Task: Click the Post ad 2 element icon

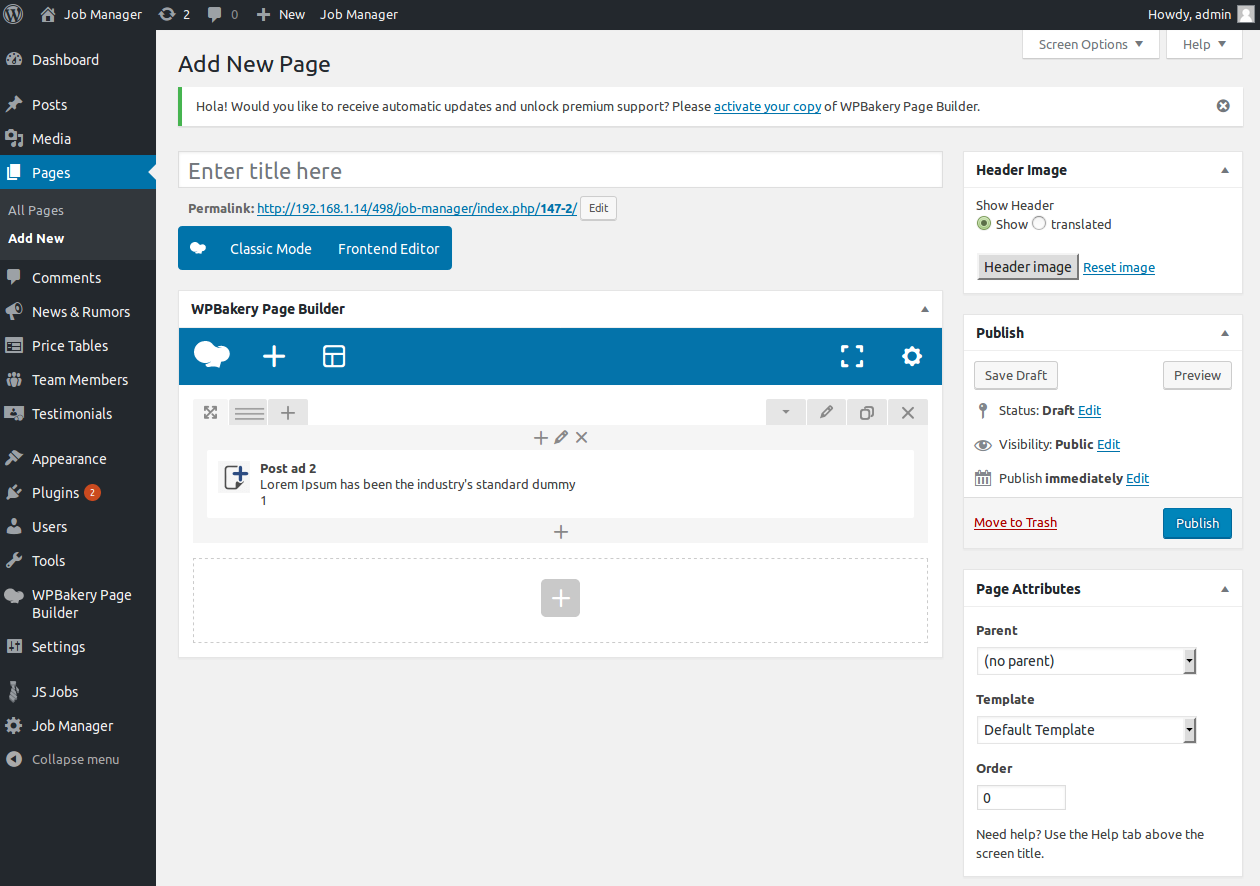Action: (x=234, y=477)
